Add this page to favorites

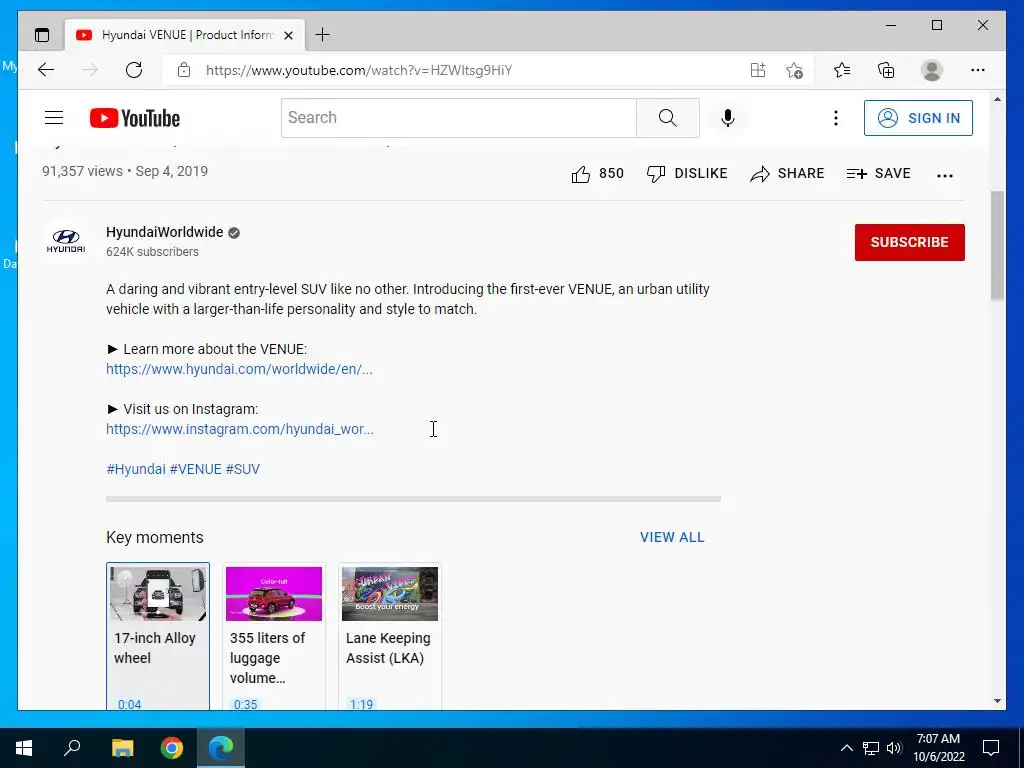point(794,70)
